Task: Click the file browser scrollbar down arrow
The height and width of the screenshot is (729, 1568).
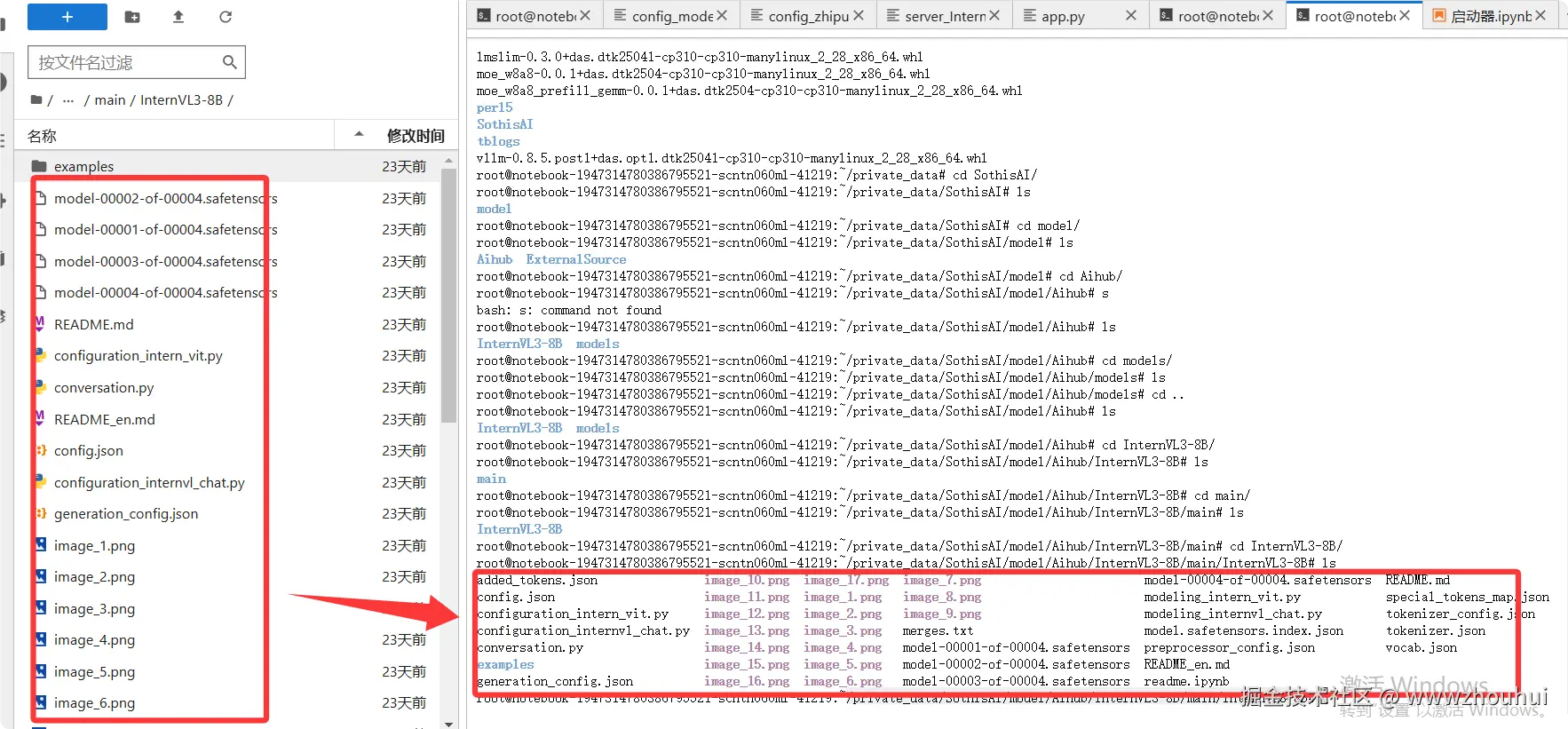Action: click(x=448, y=724)
